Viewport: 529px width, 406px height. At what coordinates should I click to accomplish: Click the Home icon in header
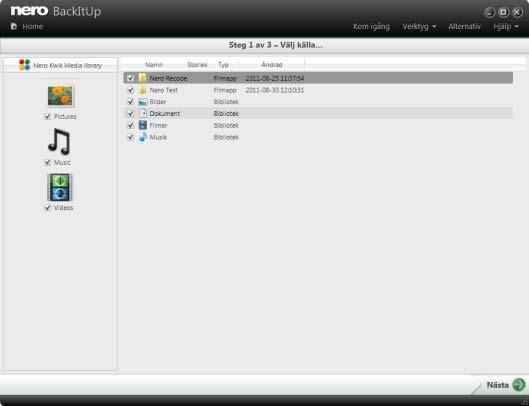pos(14,26)
